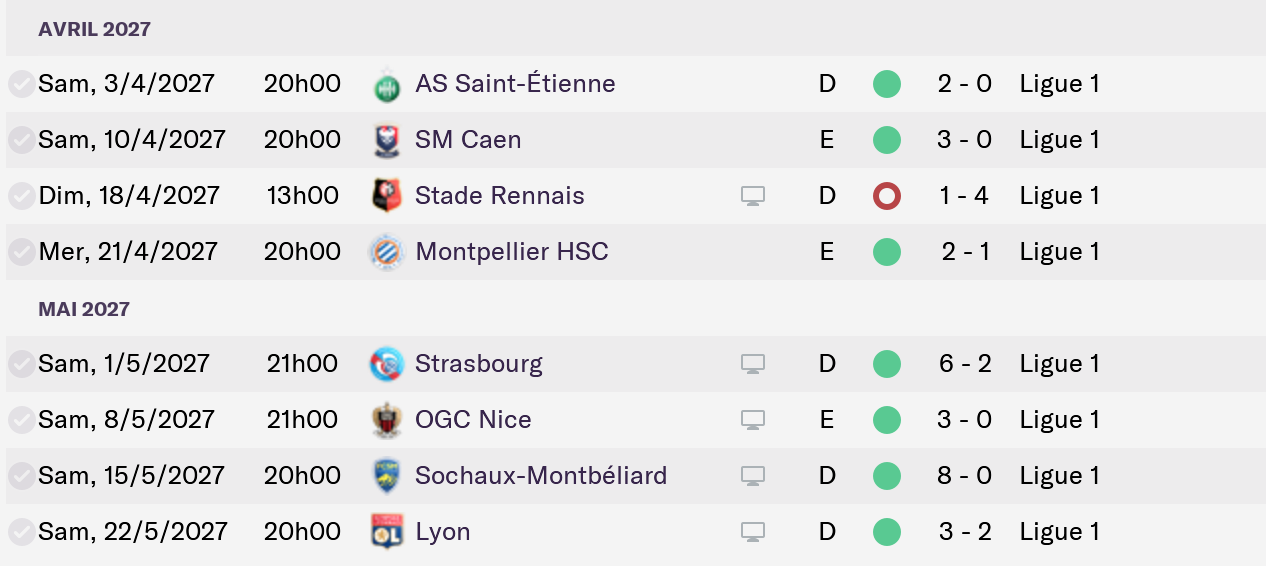Image resolution: width=1266 pixels, height=566 pixels.
Task: Click the Montpellier HSC club crest
Action: (386, 252)
